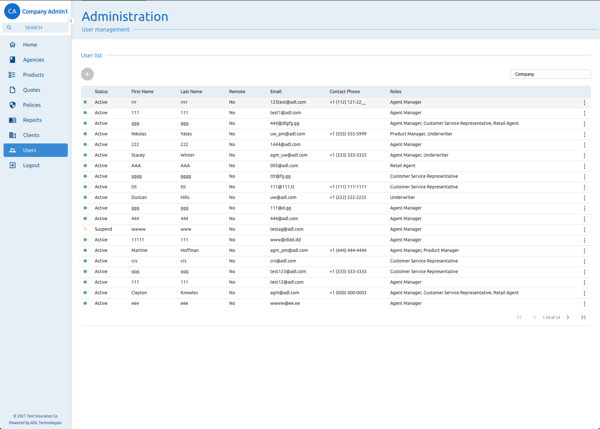
Task: Open row actions menu for Clayton Knowles
Action: 584,293
